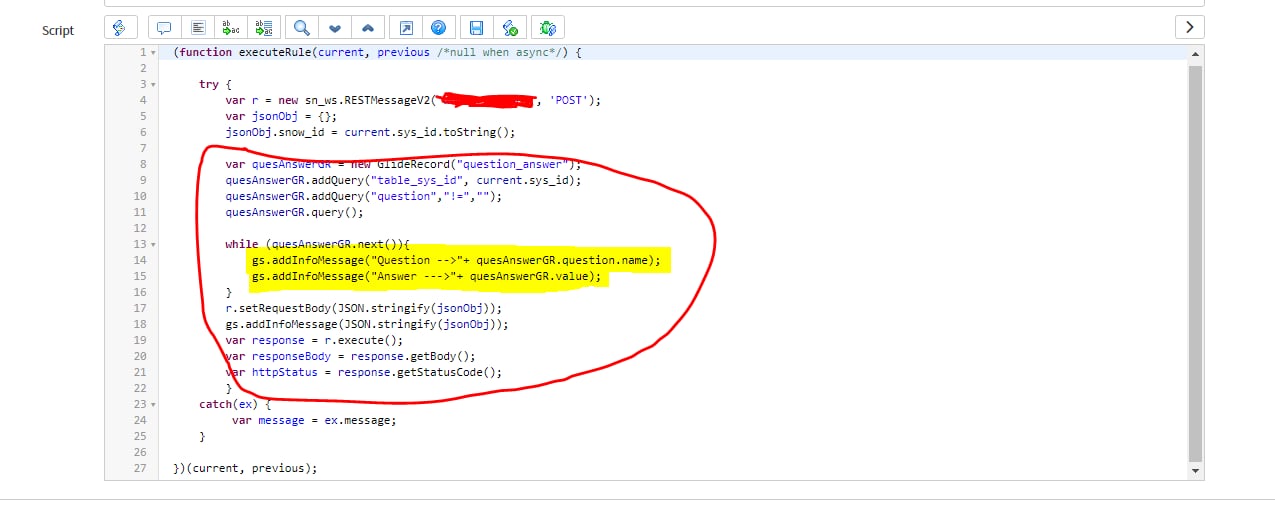Viewport: 1275px width, 509px height.
Task: Jump to previous search match arrow
Action: click(368, 28)
